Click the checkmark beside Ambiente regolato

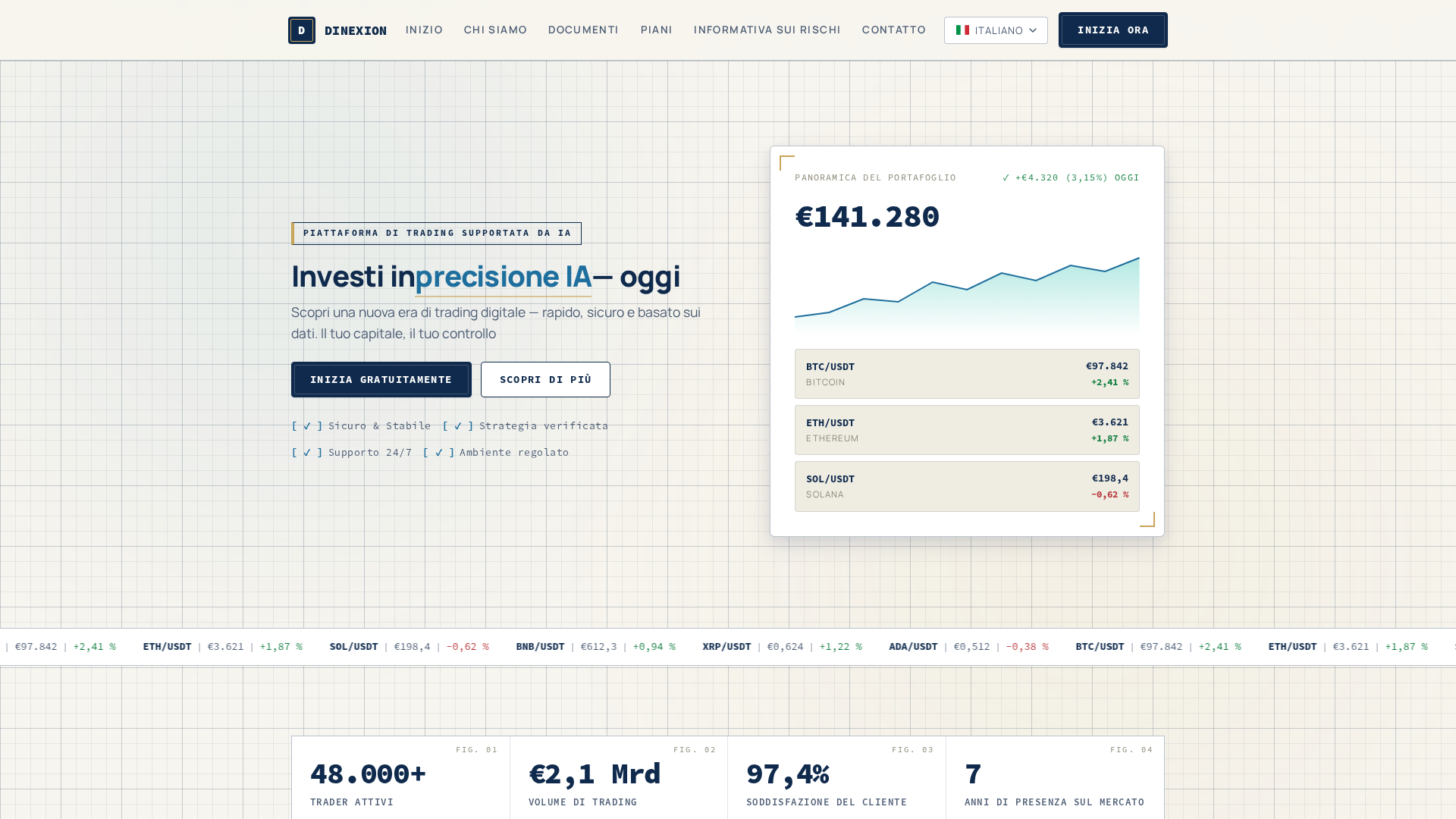pyautogui.click(x=438, y=453)
